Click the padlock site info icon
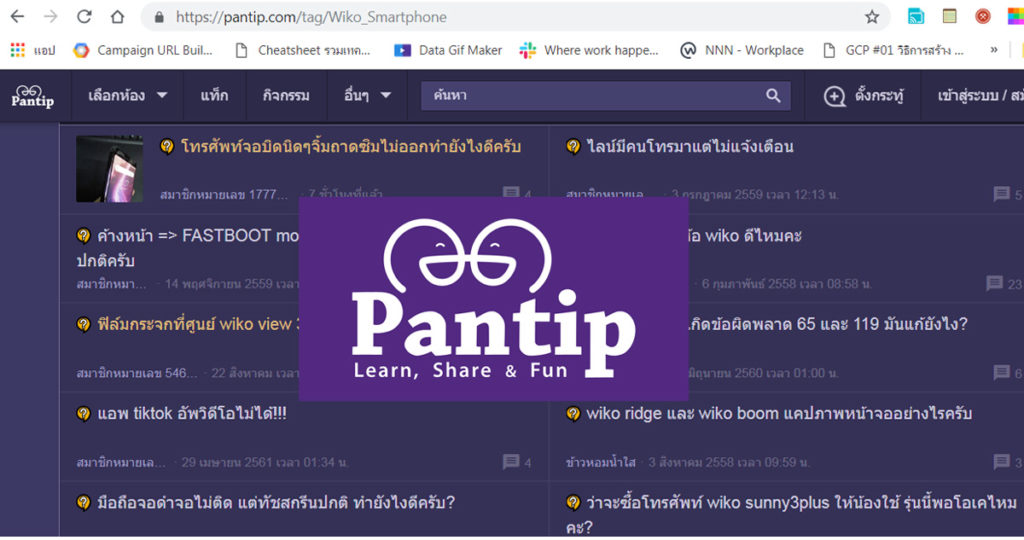 pyautogui.click(x=159, y=18)
